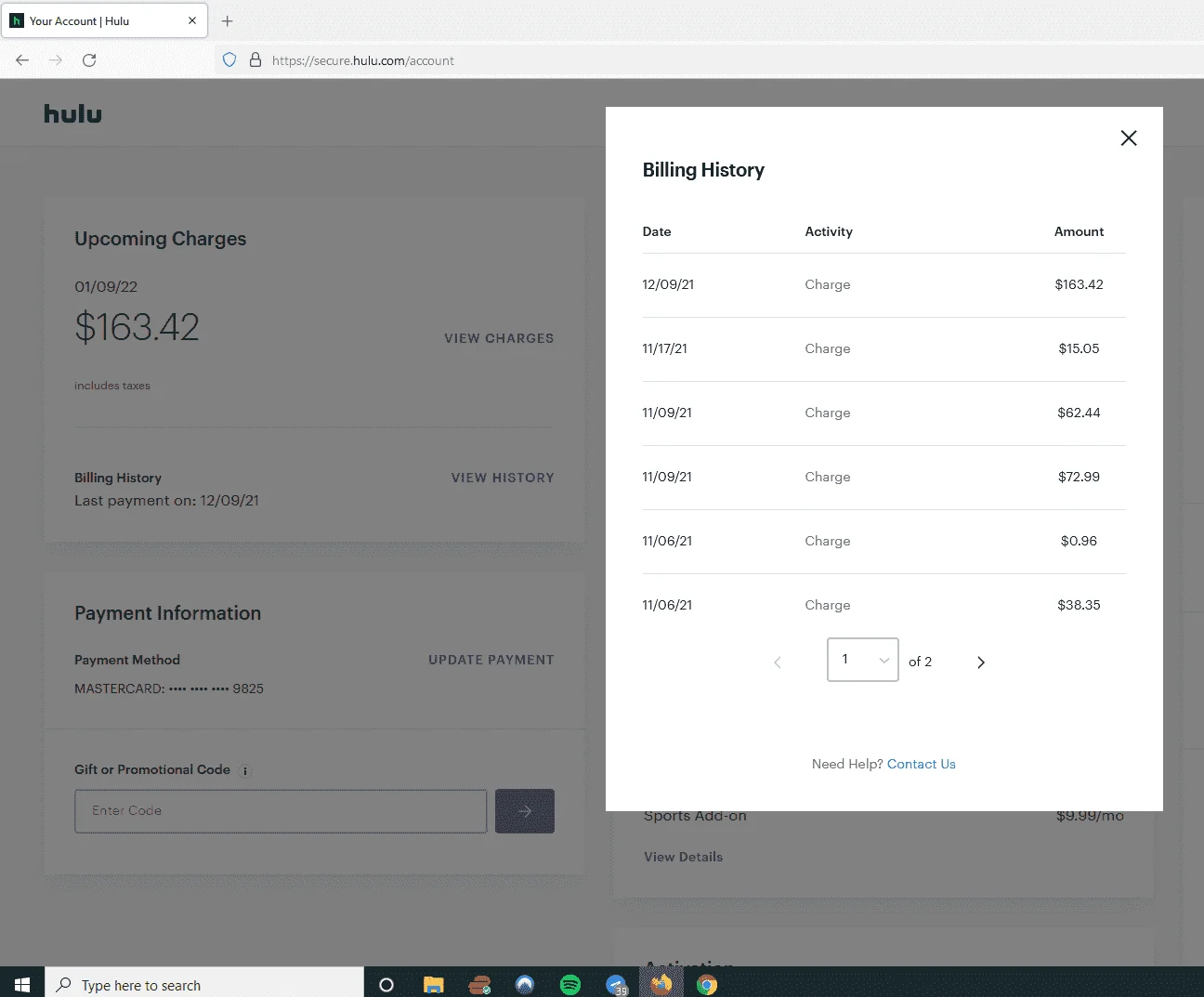The height and width of the screenshot is (997, 1204).
Task: Close the Your Account Hulu tab
Action: click(x=192, y=20)
